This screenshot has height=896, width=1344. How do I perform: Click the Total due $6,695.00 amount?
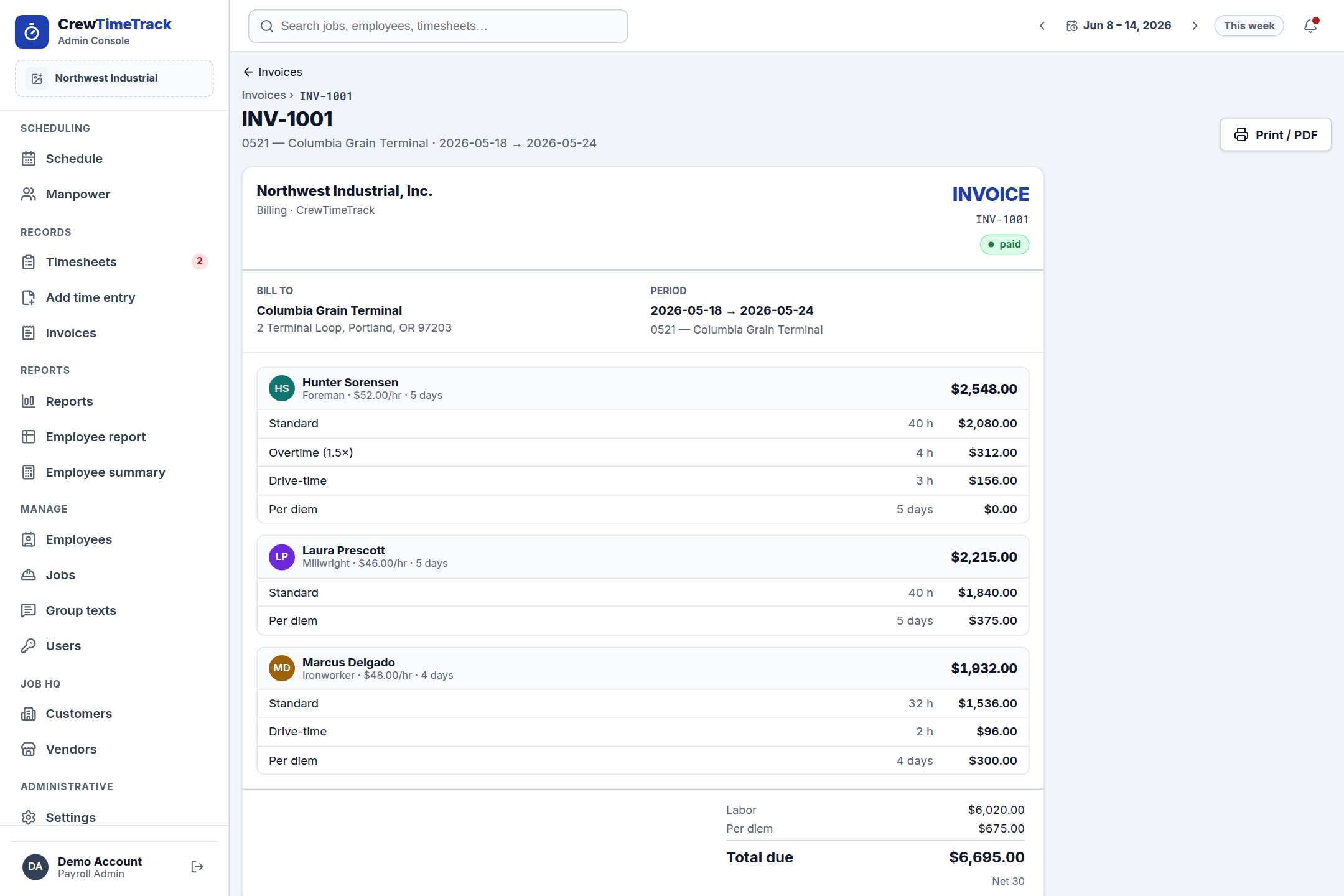(986, 857)
